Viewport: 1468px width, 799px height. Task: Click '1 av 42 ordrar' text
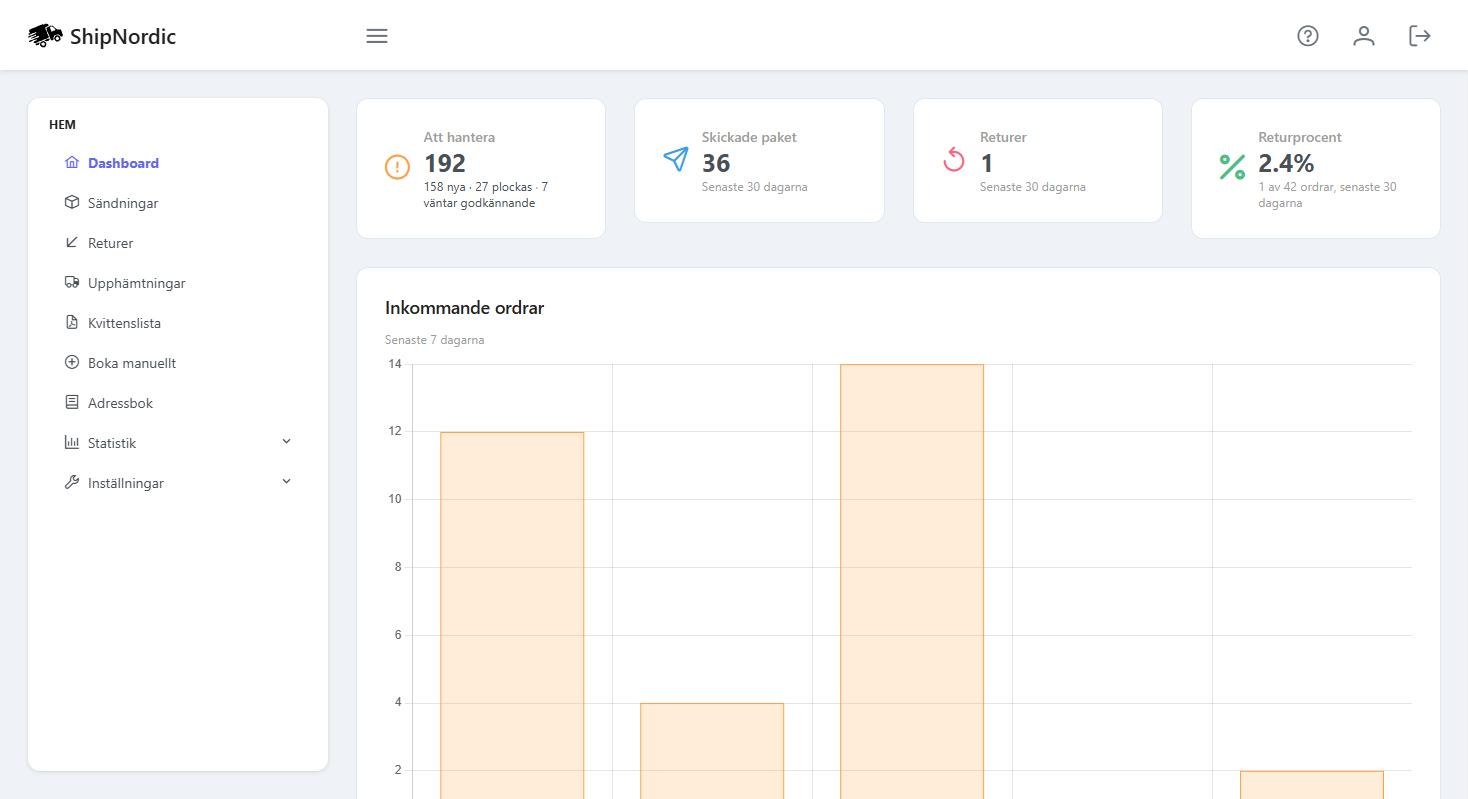pyautogui.click(x=1296, y=187)
